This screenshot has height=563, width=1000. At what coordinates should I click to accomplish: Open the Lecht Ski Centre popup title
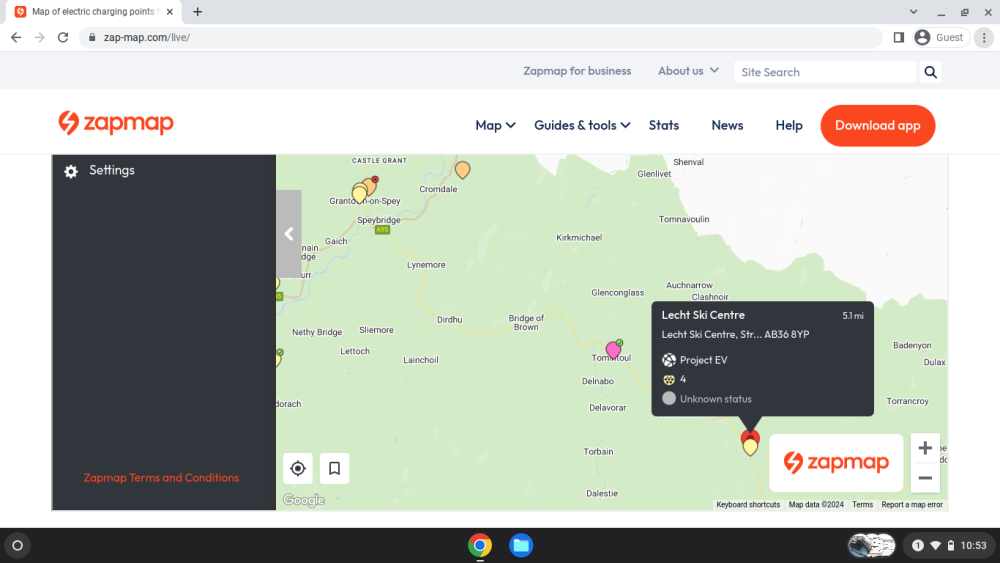coord(703,315)
